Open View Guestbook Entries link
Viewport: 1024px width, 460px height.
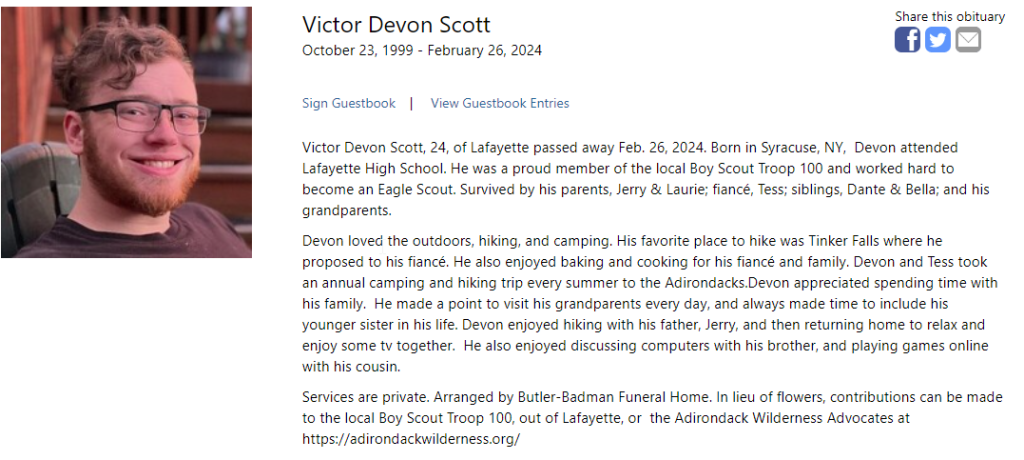499,103
